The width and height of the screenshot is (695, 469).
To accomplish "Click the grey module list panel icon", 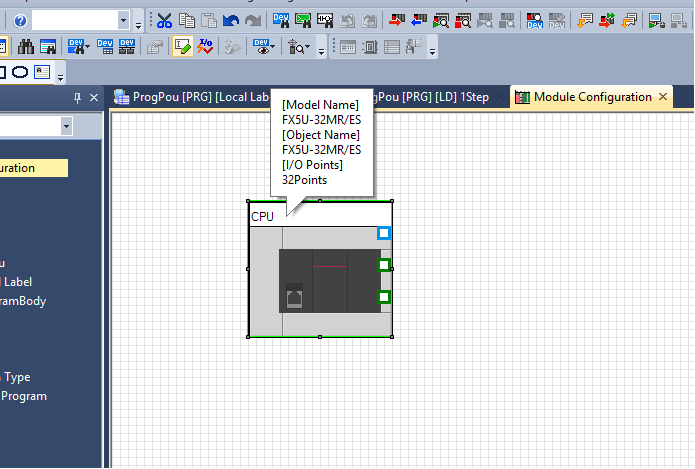I will click(348, 46).
